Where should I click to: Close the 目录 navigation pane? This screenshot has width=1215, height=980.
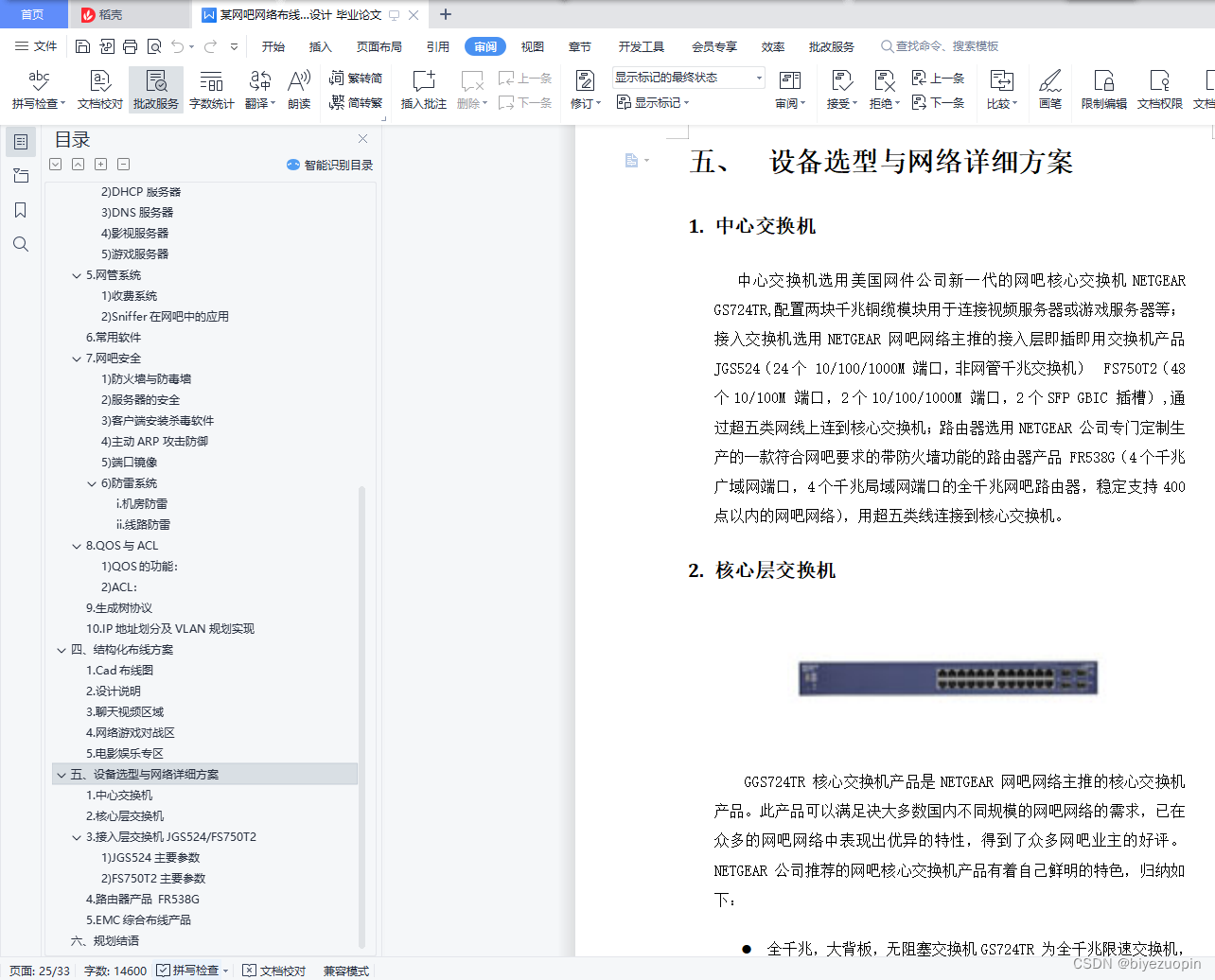362,139
